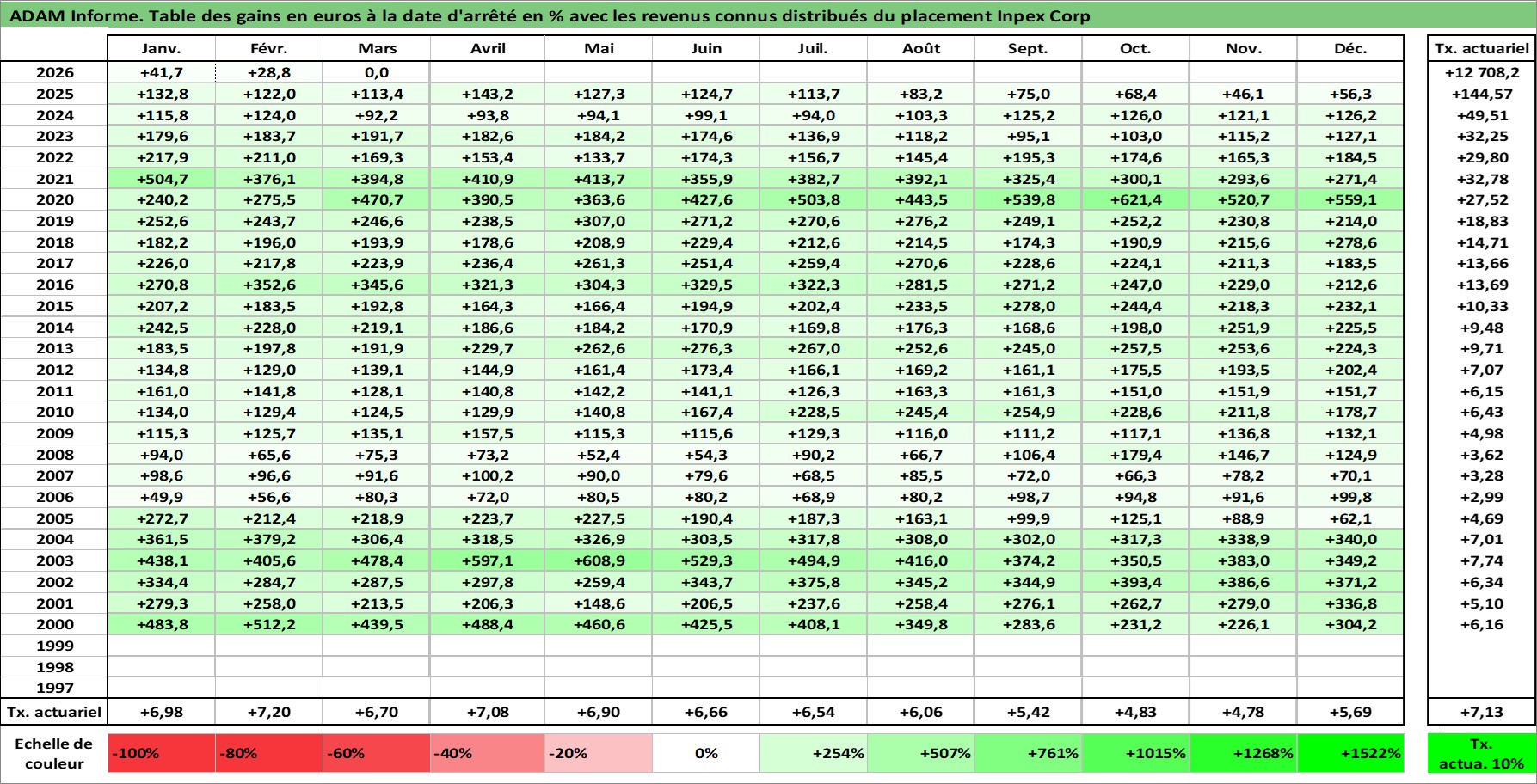This screenshot has width=1537, height=784.
Task: Click the 1997 row label
Action: coord(54,688)
